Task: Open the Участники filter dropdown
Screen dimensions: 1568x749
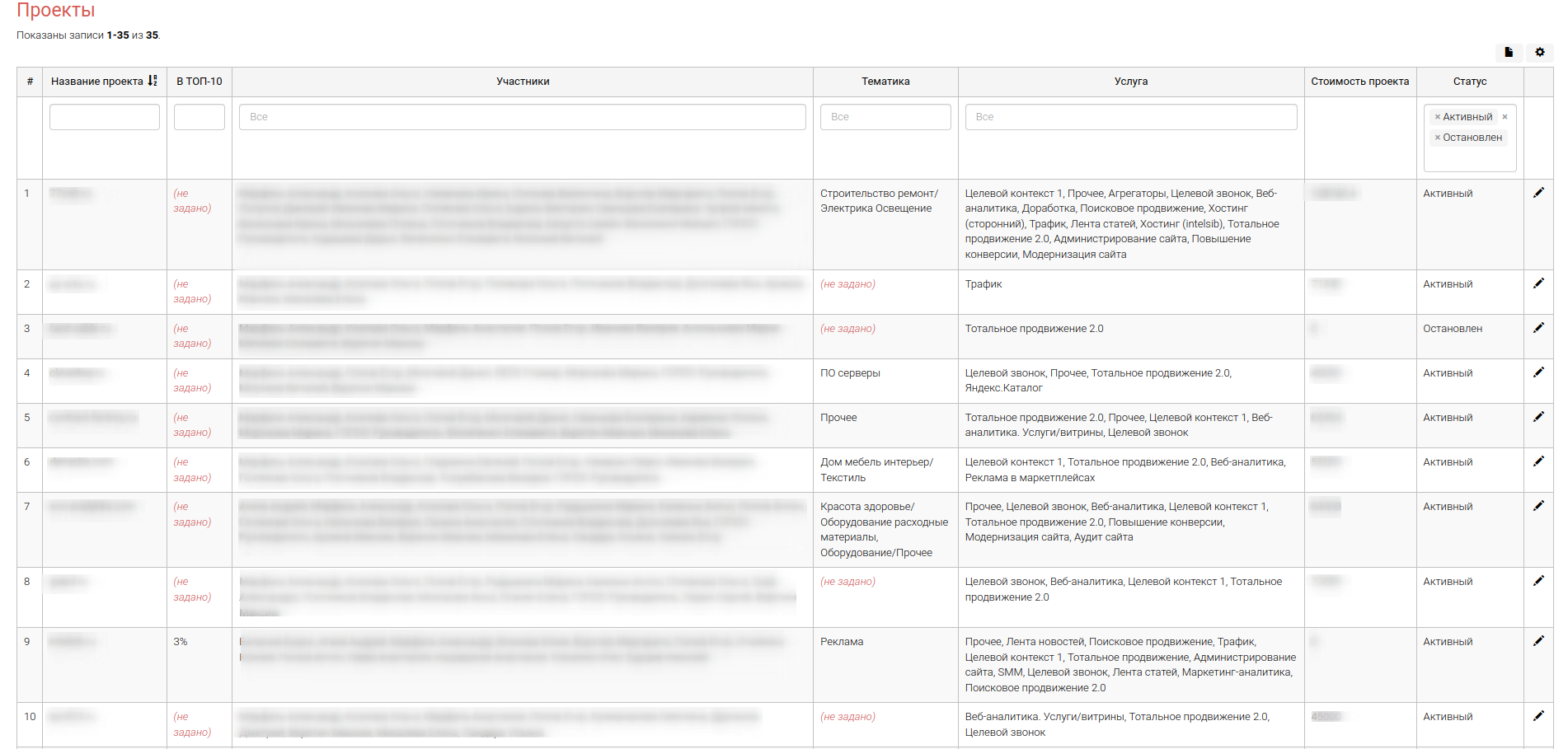Action: point(522,117)
